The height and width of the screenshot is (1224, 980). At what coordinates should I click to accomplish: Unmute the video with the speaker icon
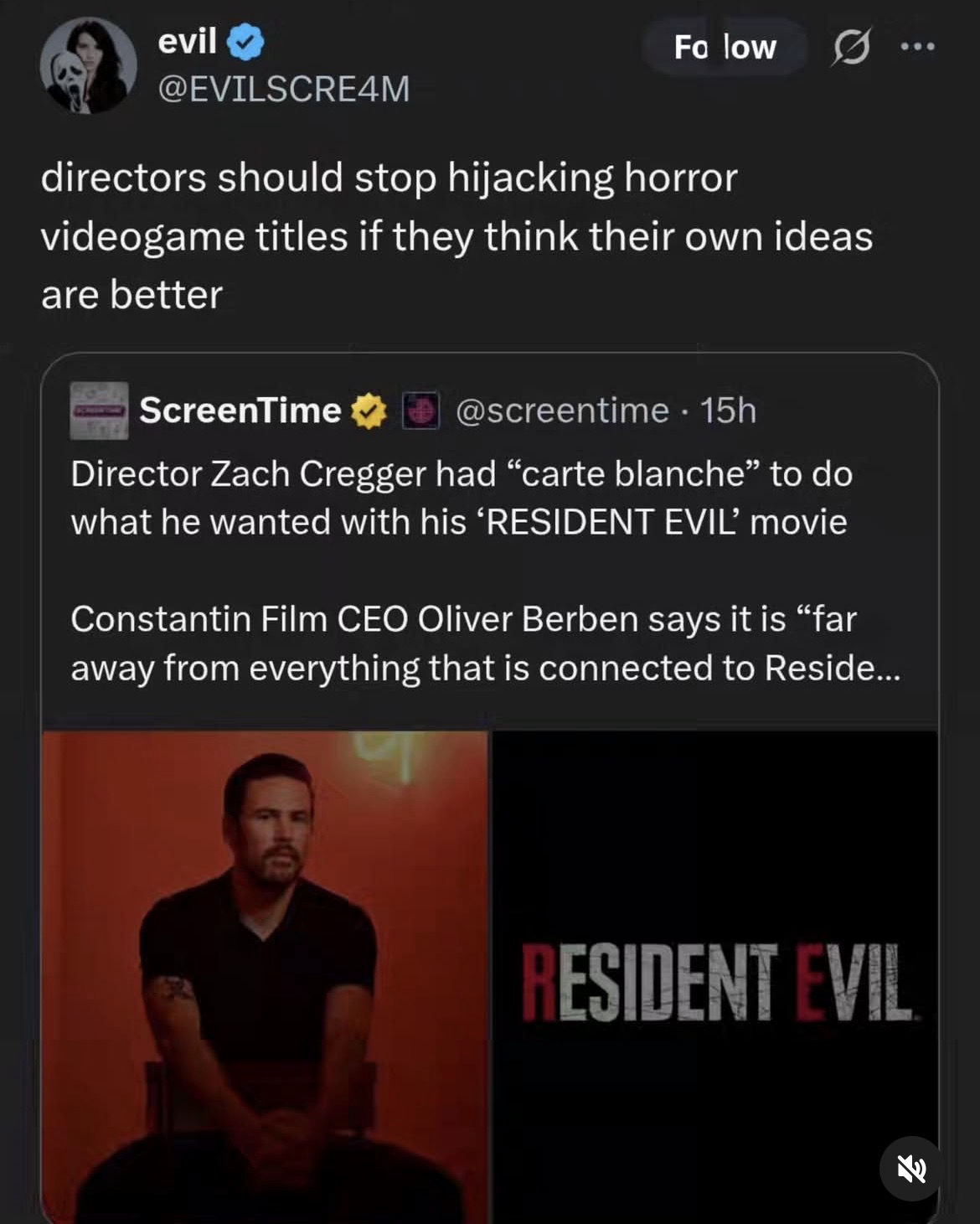(912, 1168)
